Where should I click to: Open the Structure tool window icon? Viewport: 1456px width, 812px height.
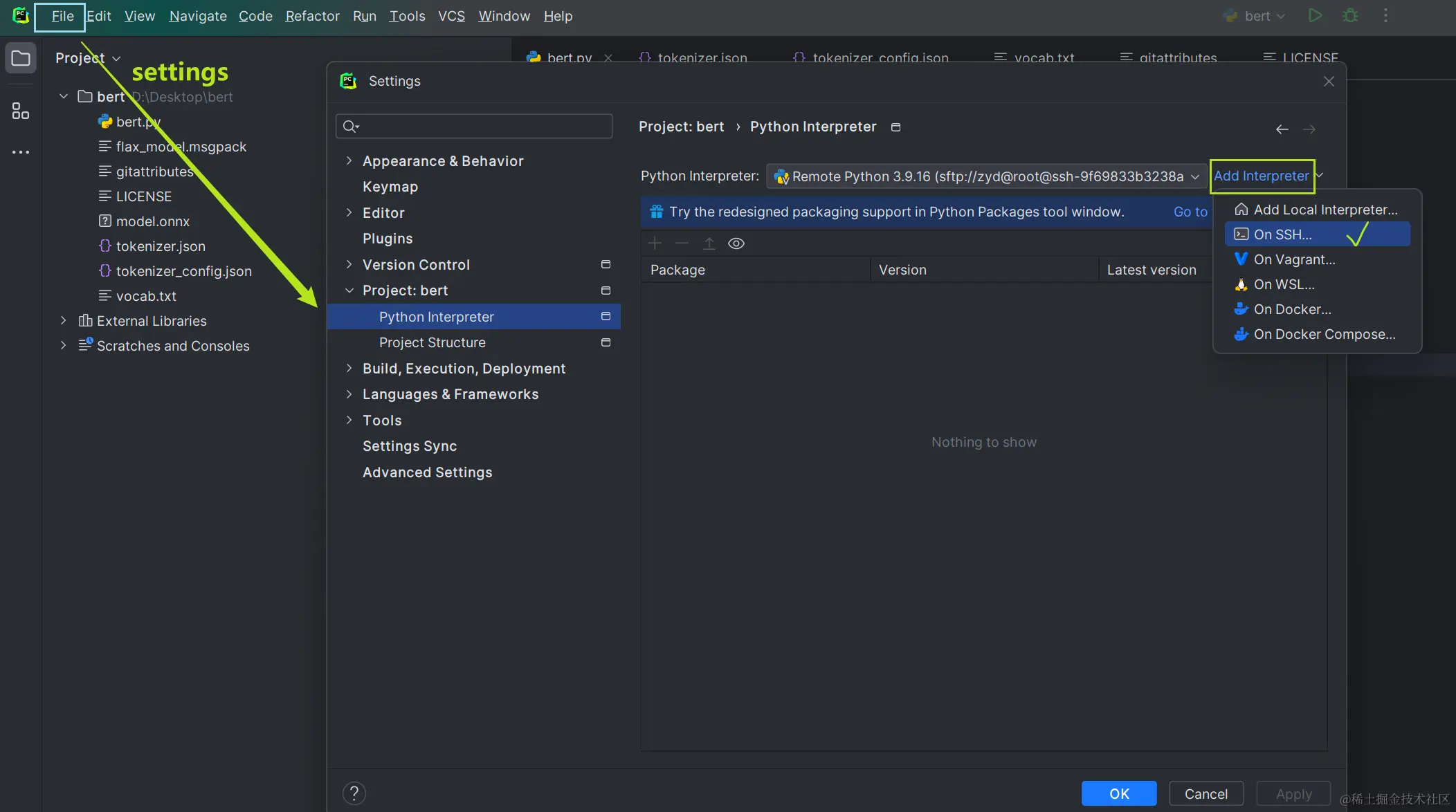coord(21,111)
